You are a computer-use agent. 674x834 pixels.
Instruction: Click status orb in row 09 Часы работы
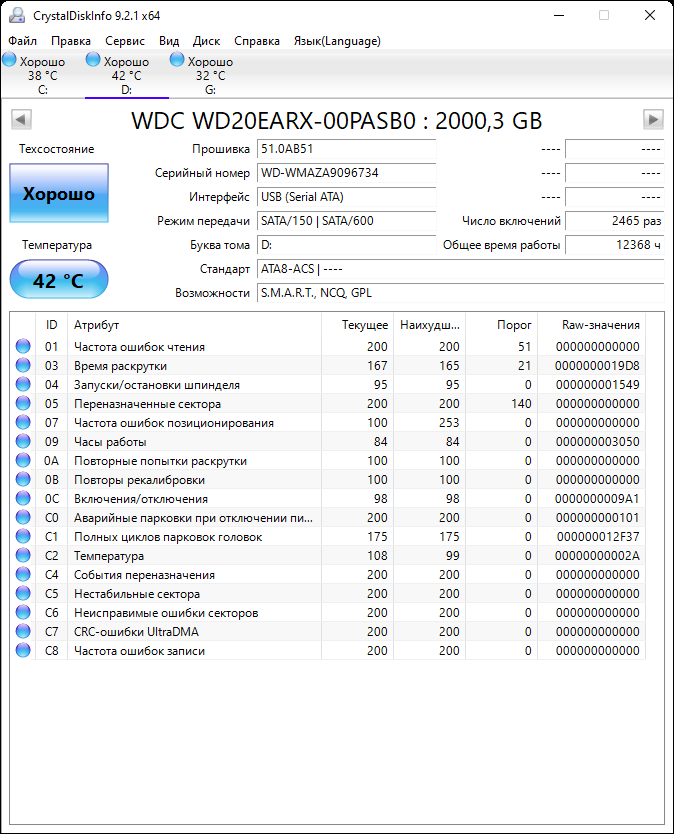pos(23,441)
